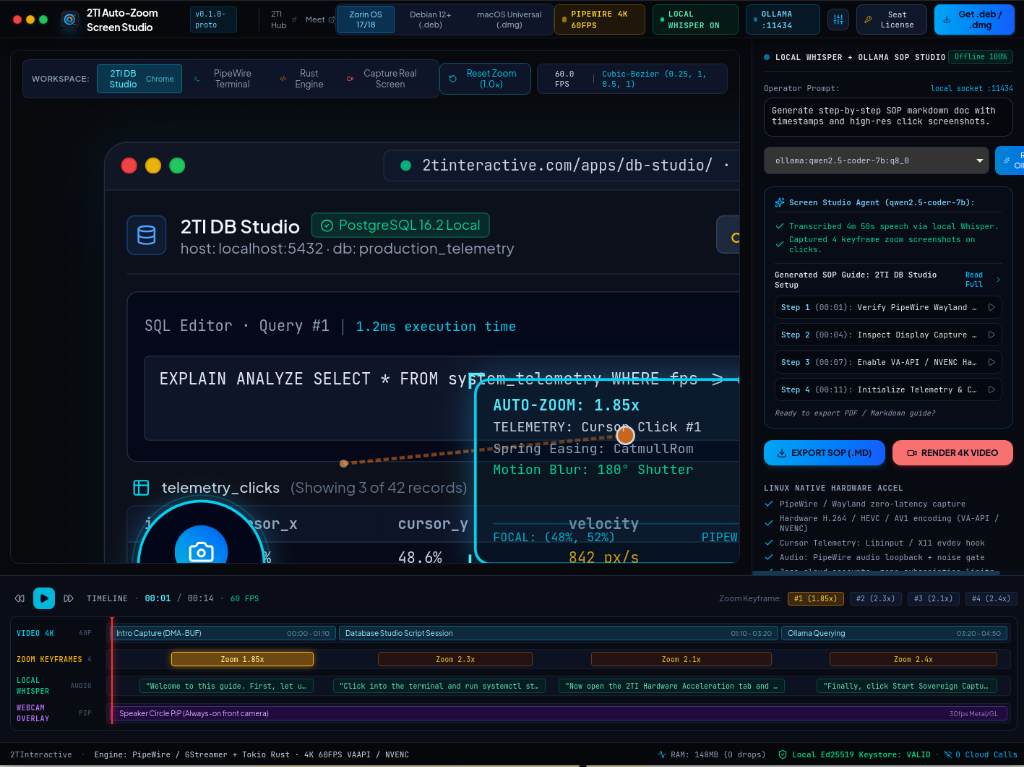Play Step 3 Enable VA-API / NVENC entry

pos(991,362)
